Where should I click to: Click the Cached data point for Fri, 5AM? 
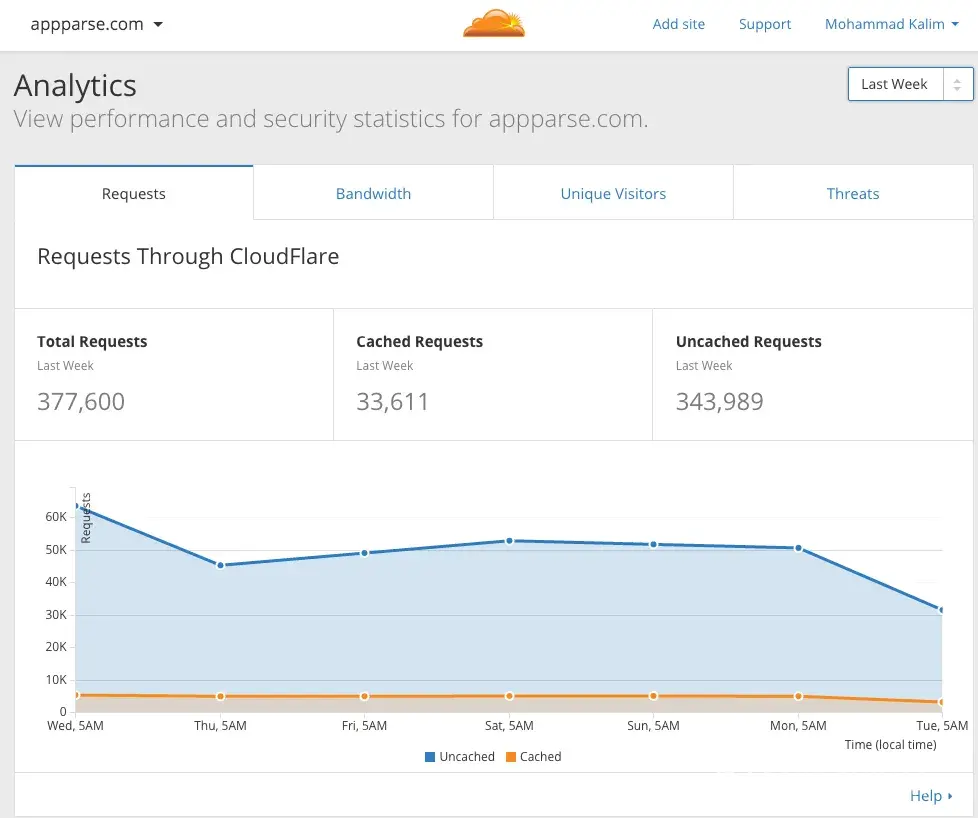click(x=365, y=696)
